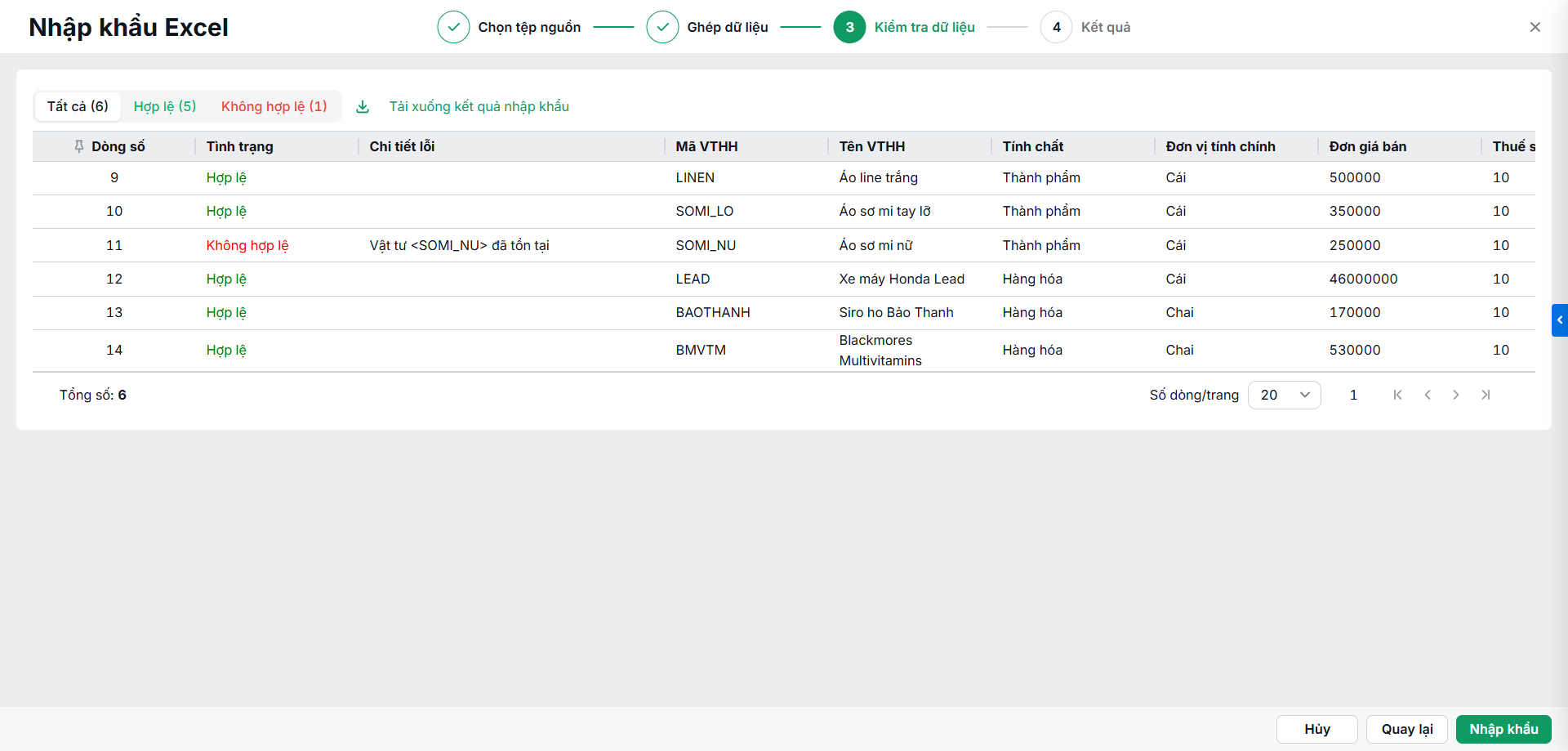Switch to the Tất cả (6) tab

(x=78, y=106)
